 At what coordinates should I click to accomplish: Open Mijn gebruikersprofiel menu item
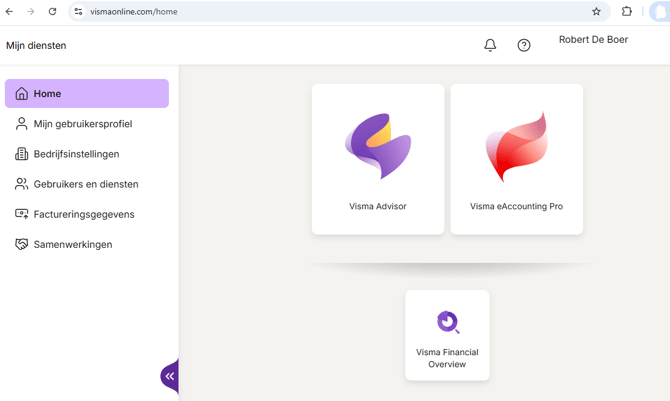point(87,124)
